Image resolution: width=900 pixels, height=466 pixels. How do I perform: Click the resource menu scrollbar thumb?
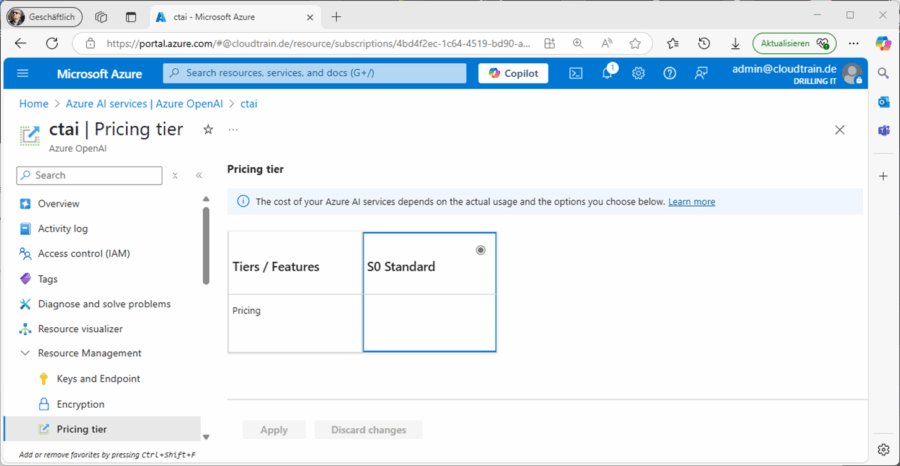(206, 245)
